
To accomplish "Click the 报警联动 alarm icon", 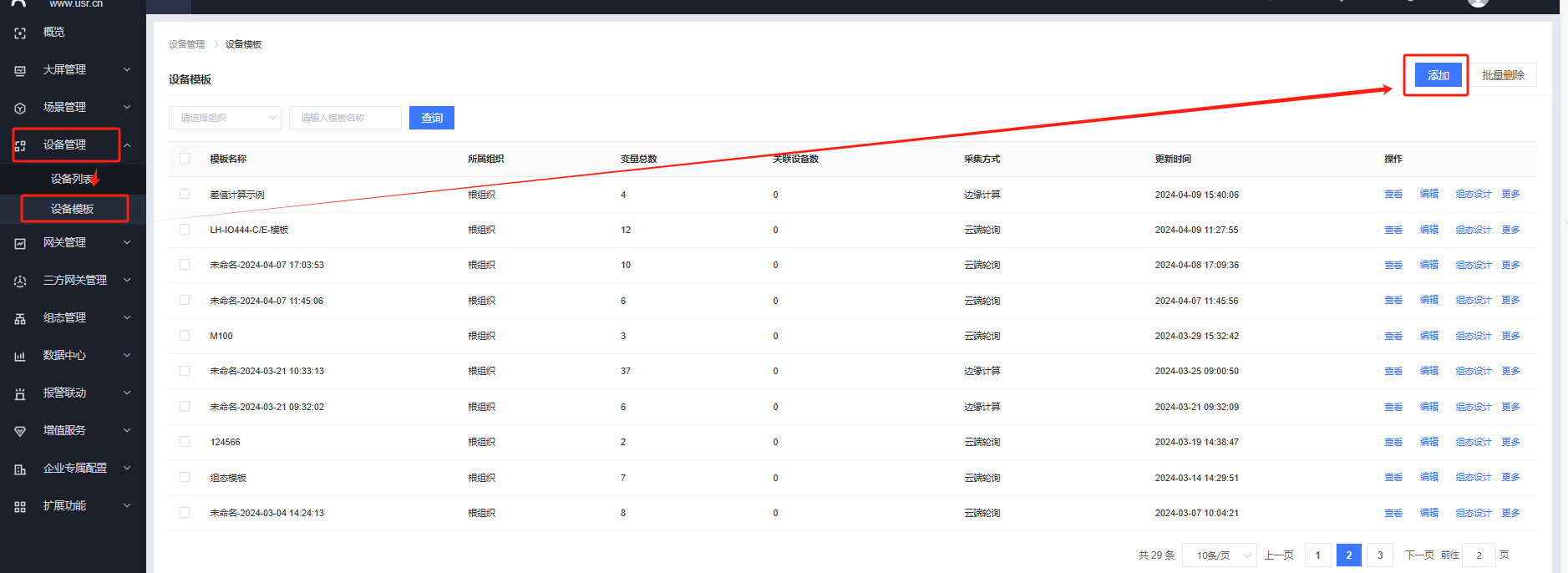I will click(20, 393).
